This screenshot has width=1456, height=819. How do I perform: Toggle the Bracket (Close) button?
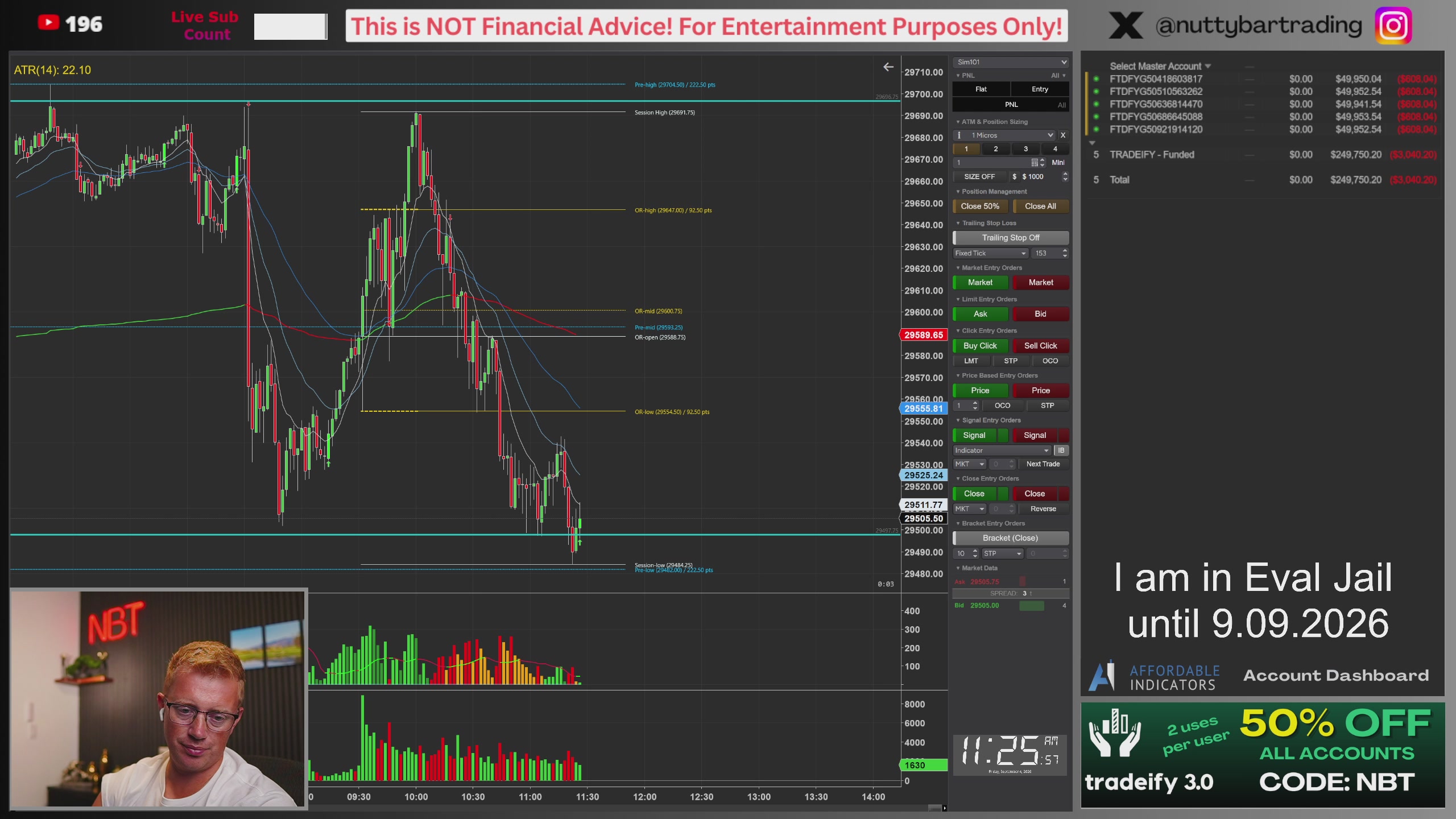1011,538
